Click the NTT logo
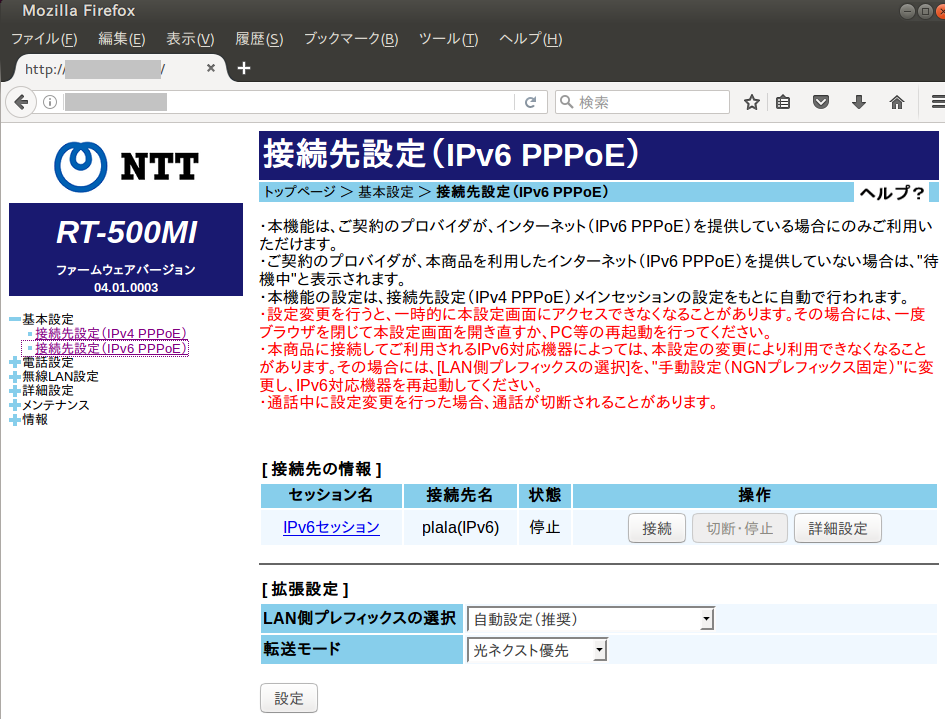 (126, 167)
